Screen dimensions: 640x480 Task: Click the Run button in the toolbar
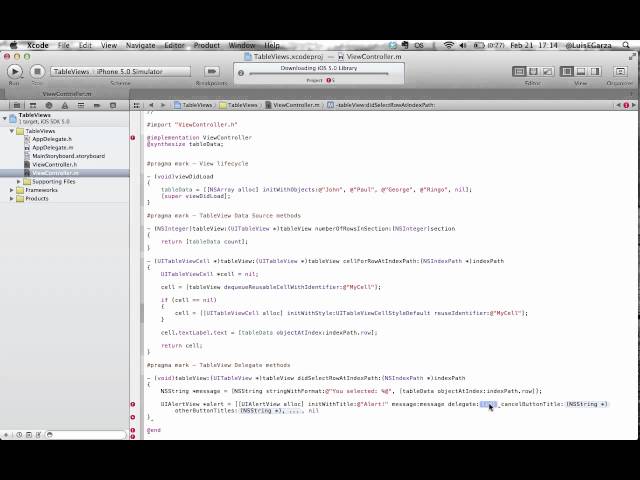point(15,72)
